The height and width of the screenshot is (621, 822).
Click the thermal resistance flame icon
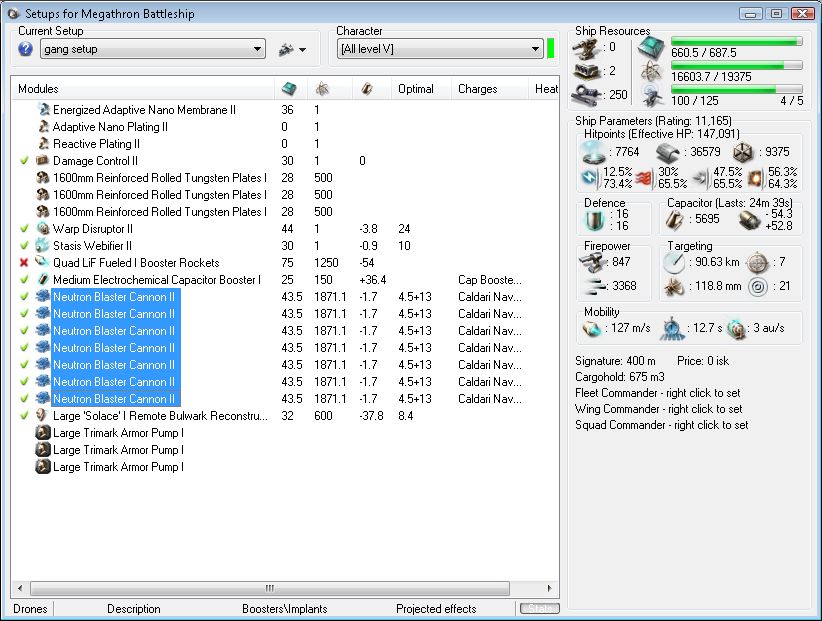tap(643, 179)
